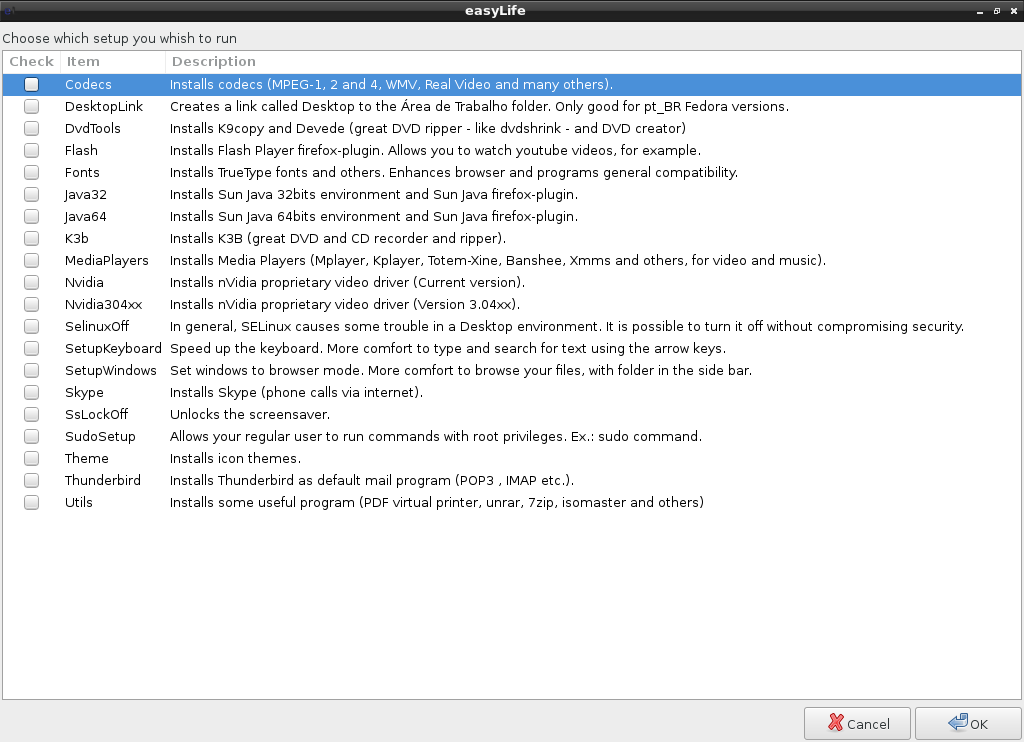Click the Nvidia304xx item name
This screenshot has height=742, width=1024.
tap(103, 304)
